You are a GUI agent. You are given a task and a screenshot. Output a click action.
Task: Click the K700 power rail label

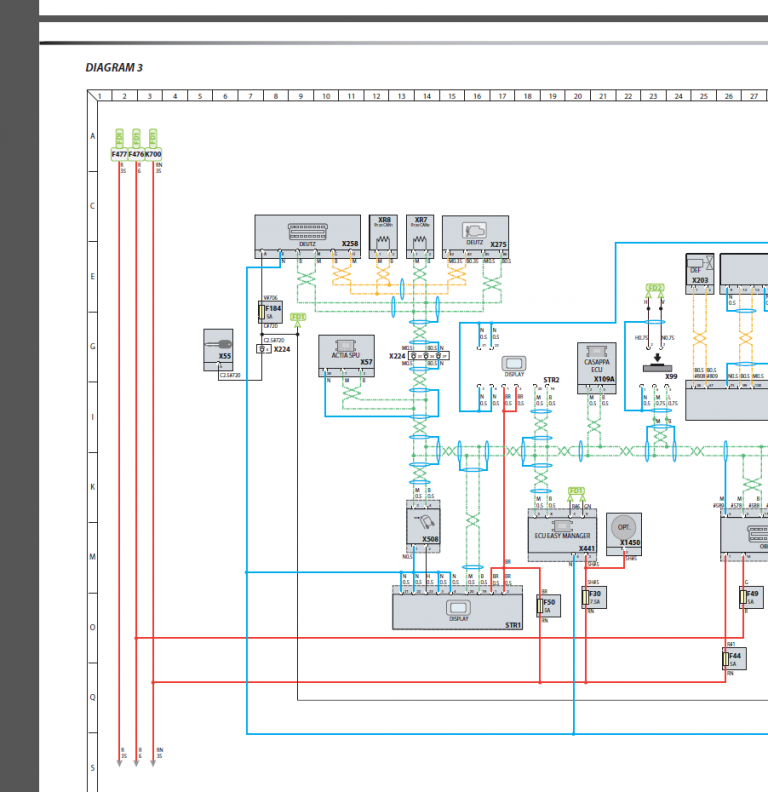pos(153,155)
